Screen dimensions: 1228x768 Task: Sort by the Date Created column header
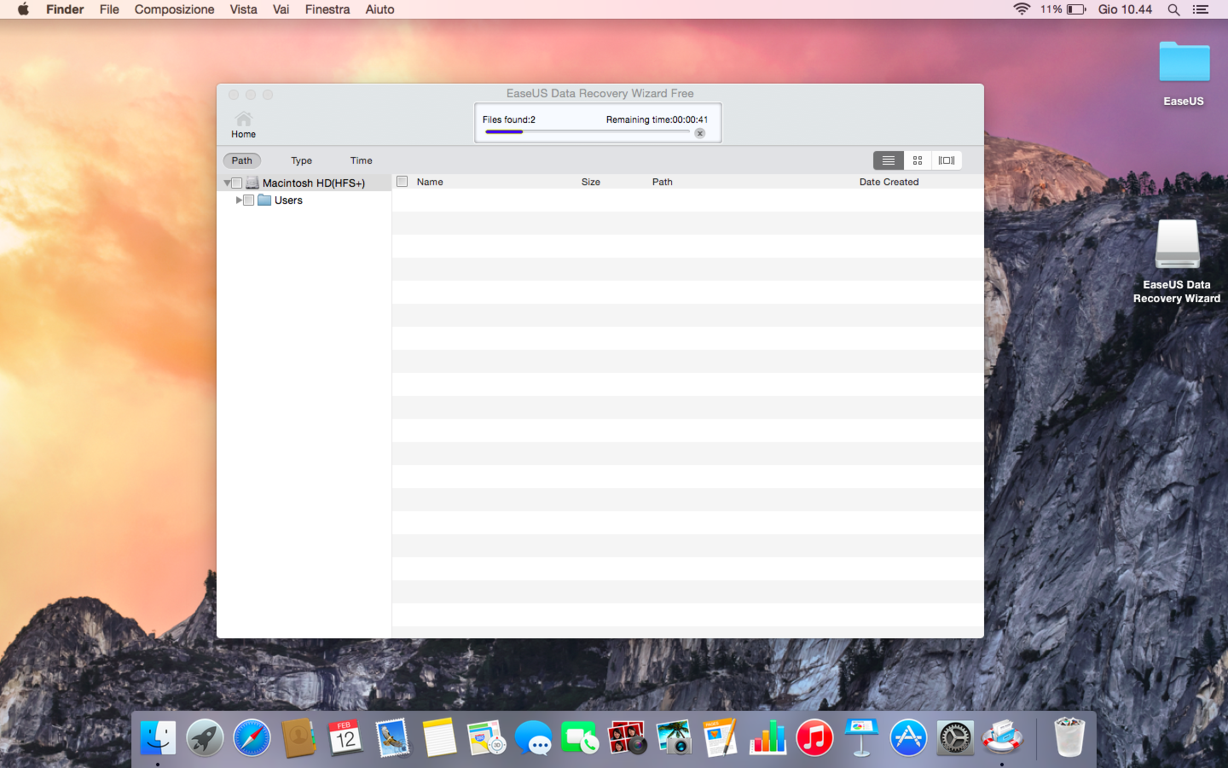point(889,182)
